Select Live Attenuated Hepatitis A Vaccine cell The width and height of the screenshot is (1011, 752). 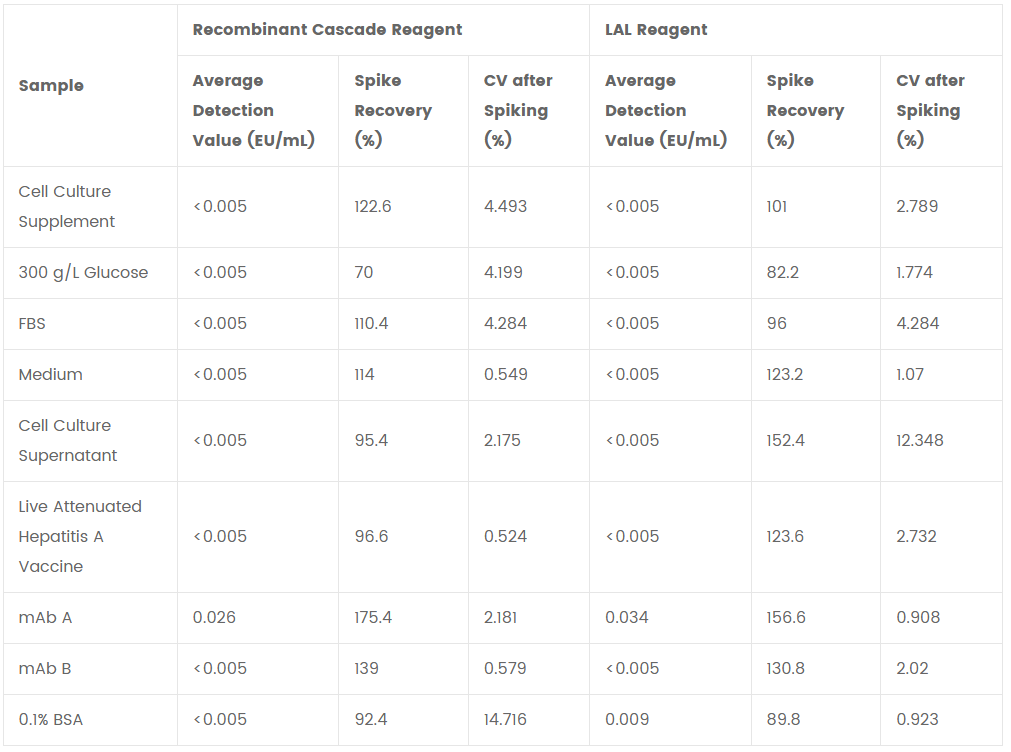80,537
